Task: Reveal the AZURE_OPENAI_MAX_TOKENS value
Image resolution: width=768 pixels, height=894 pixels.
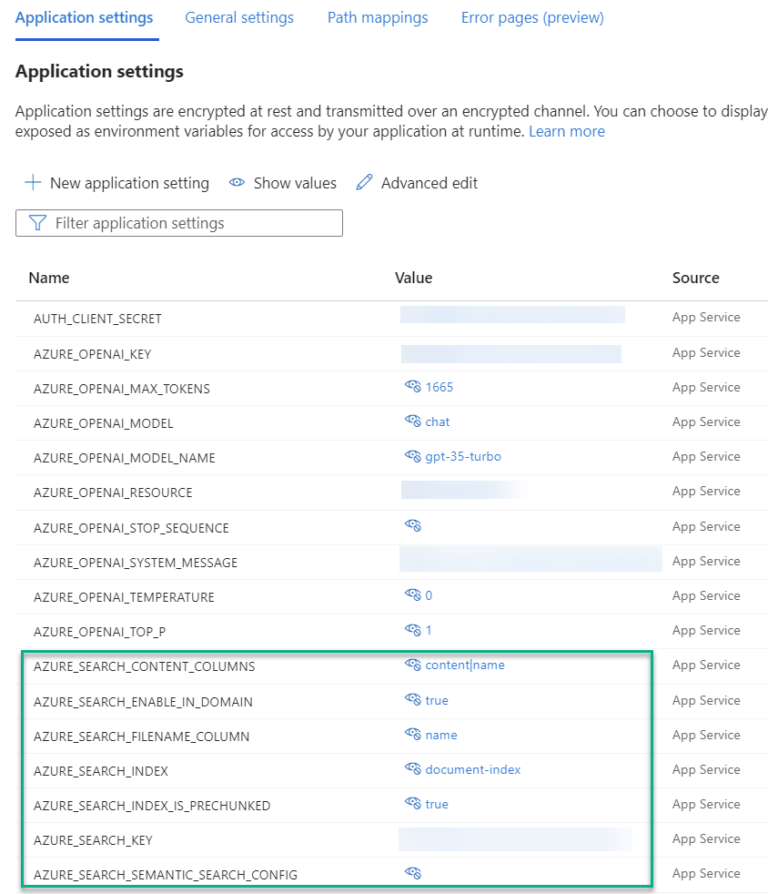Action: (412, 387)
